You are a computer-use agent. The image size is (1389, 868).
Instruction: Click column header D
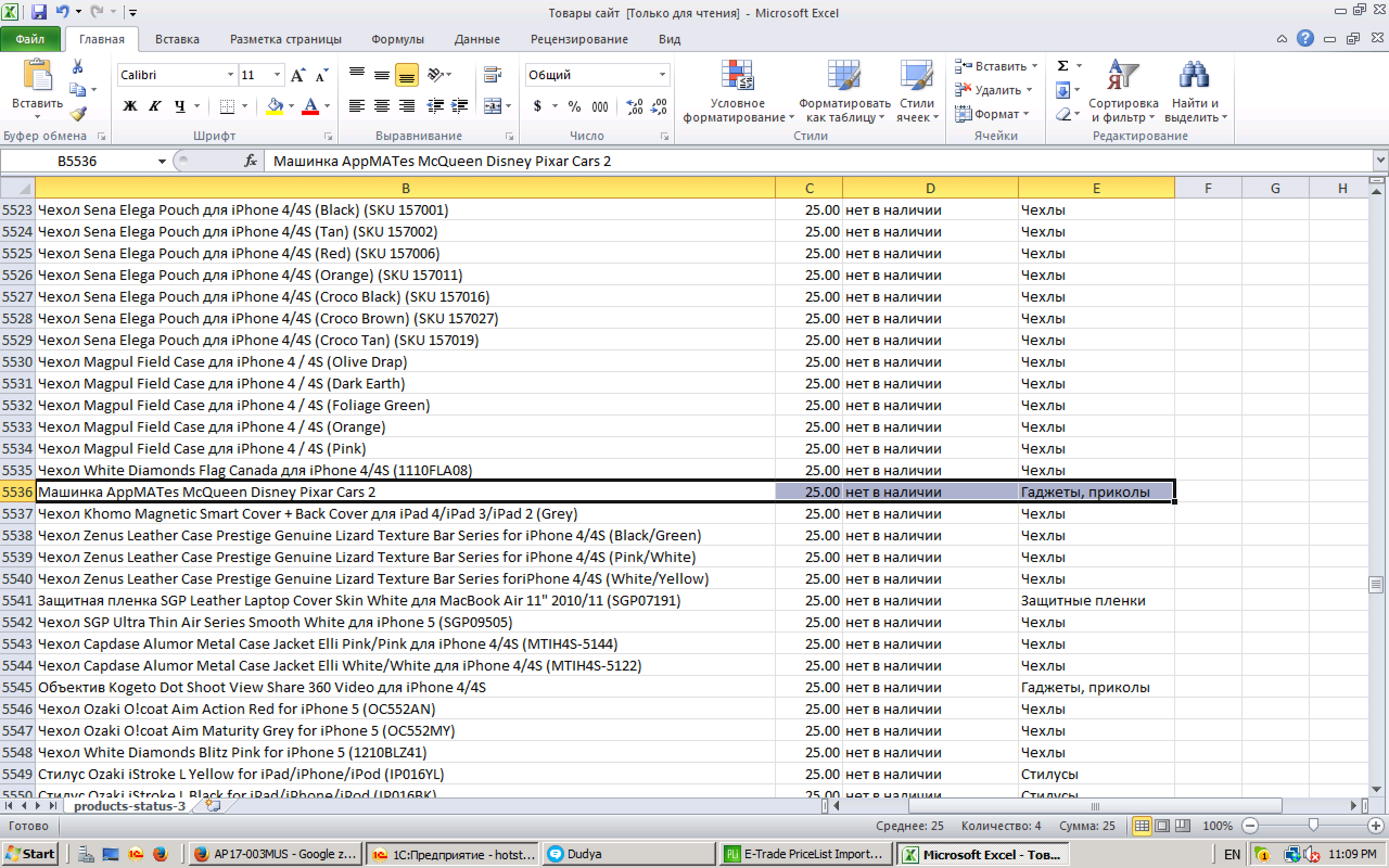click(930, 188)
